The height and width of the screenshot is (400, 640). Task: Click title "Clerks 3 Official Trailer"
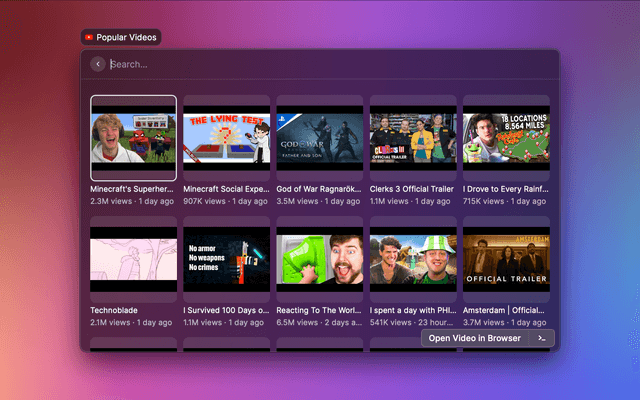pyautogui.click(x=411, y=189)
